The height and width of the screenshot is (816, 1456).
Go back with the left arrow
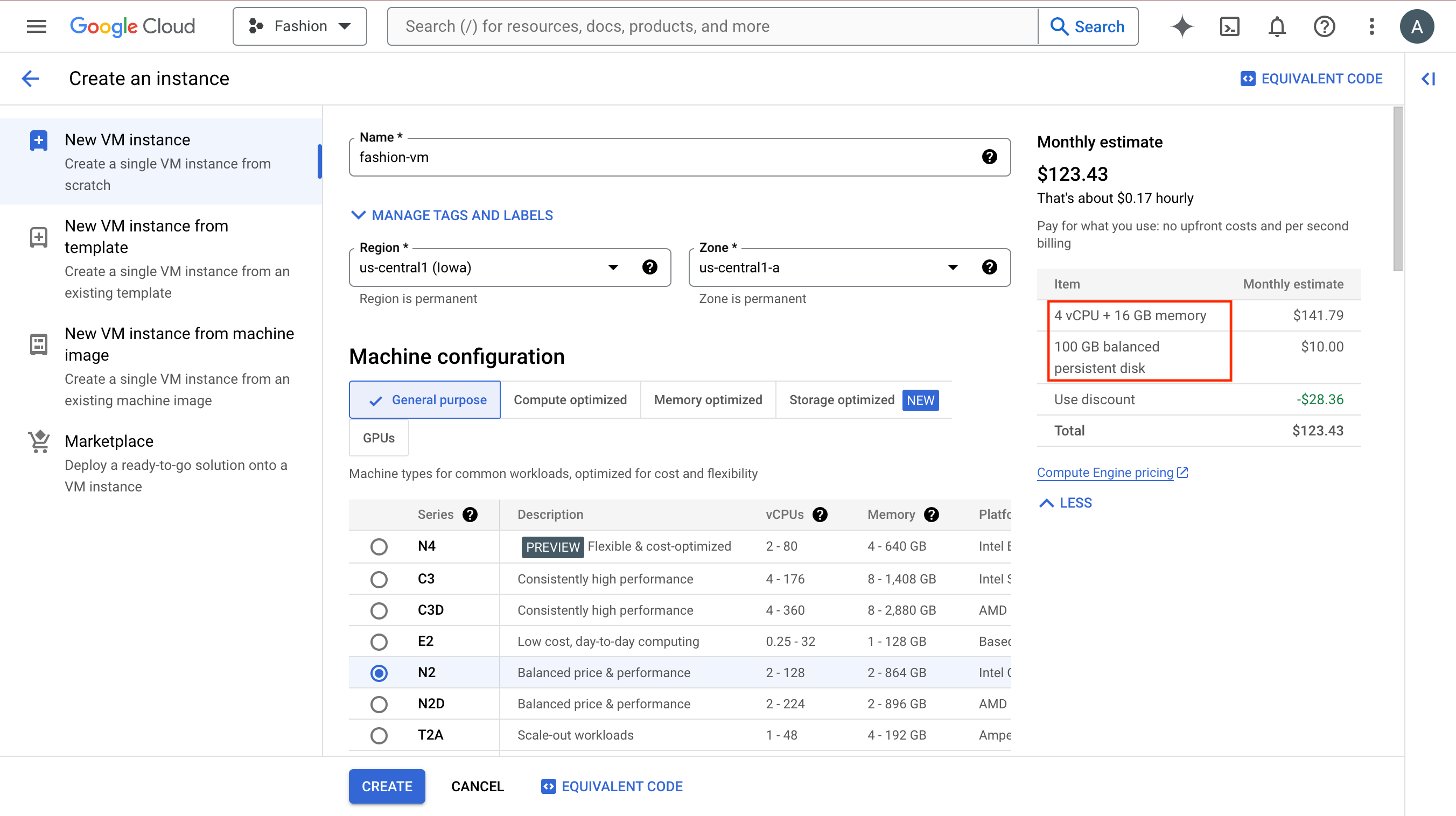coord(31,78)
